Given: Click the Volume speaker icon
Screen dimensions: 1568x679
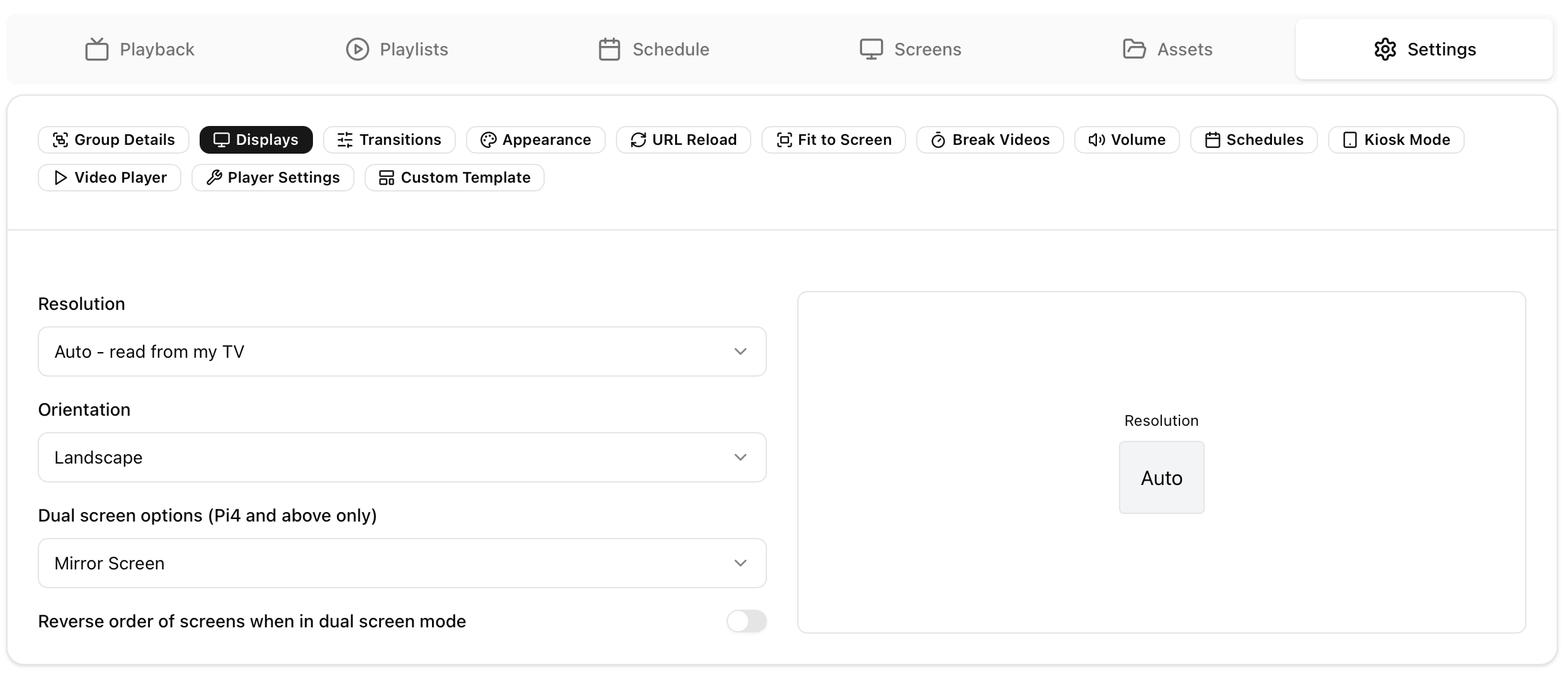Looking at the screenshot, I should 1096,140.
